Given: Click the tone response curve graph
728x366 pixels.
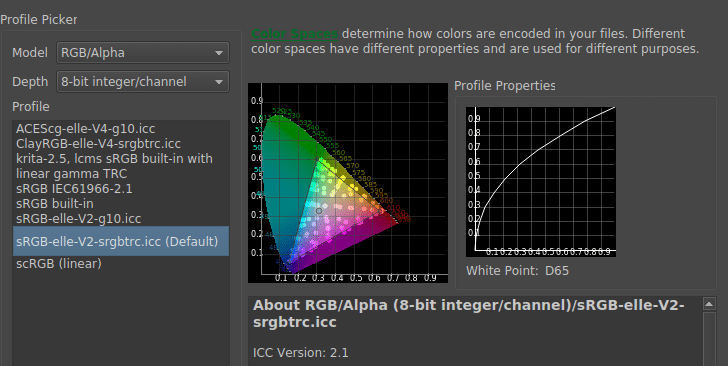Looking at the screenshot, I should point(541,182).
